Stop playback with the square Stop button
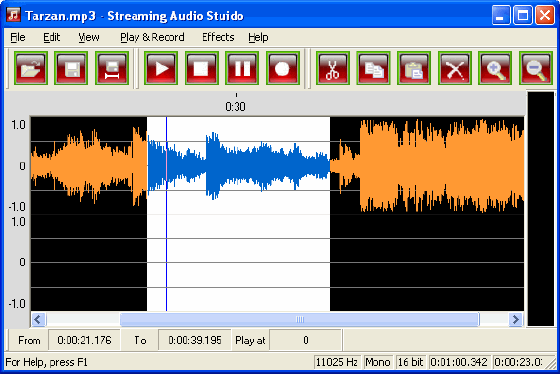The width and height of the screenshot is (560, 374). coord(202,68)
